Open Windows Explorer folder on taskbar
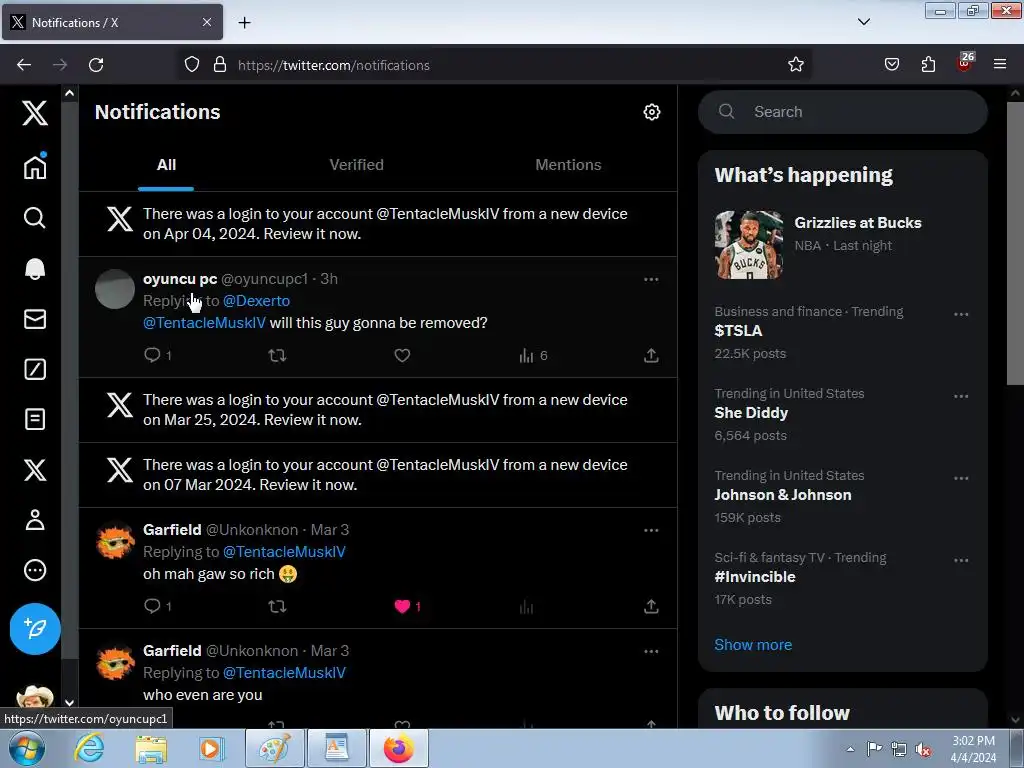Screen dimensions: 1024x768 pyautogui.click(x=151, y=748)
